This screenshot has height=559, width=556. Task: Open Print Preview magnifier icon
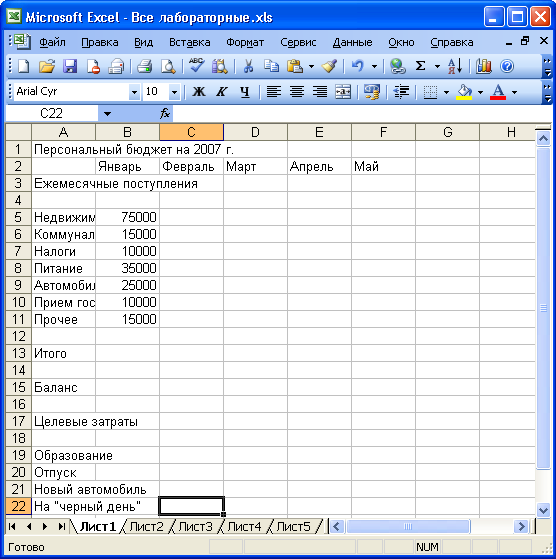(168, 66)
